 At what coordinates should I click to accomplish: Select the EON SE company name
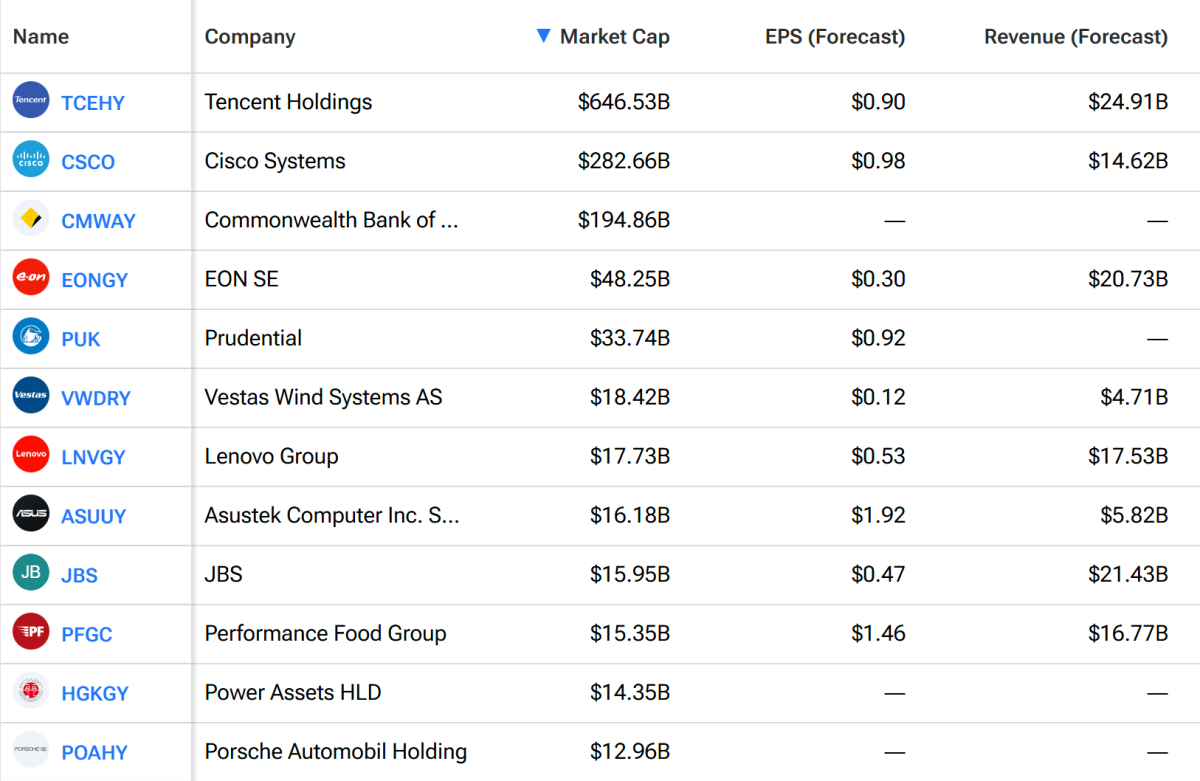241,279
